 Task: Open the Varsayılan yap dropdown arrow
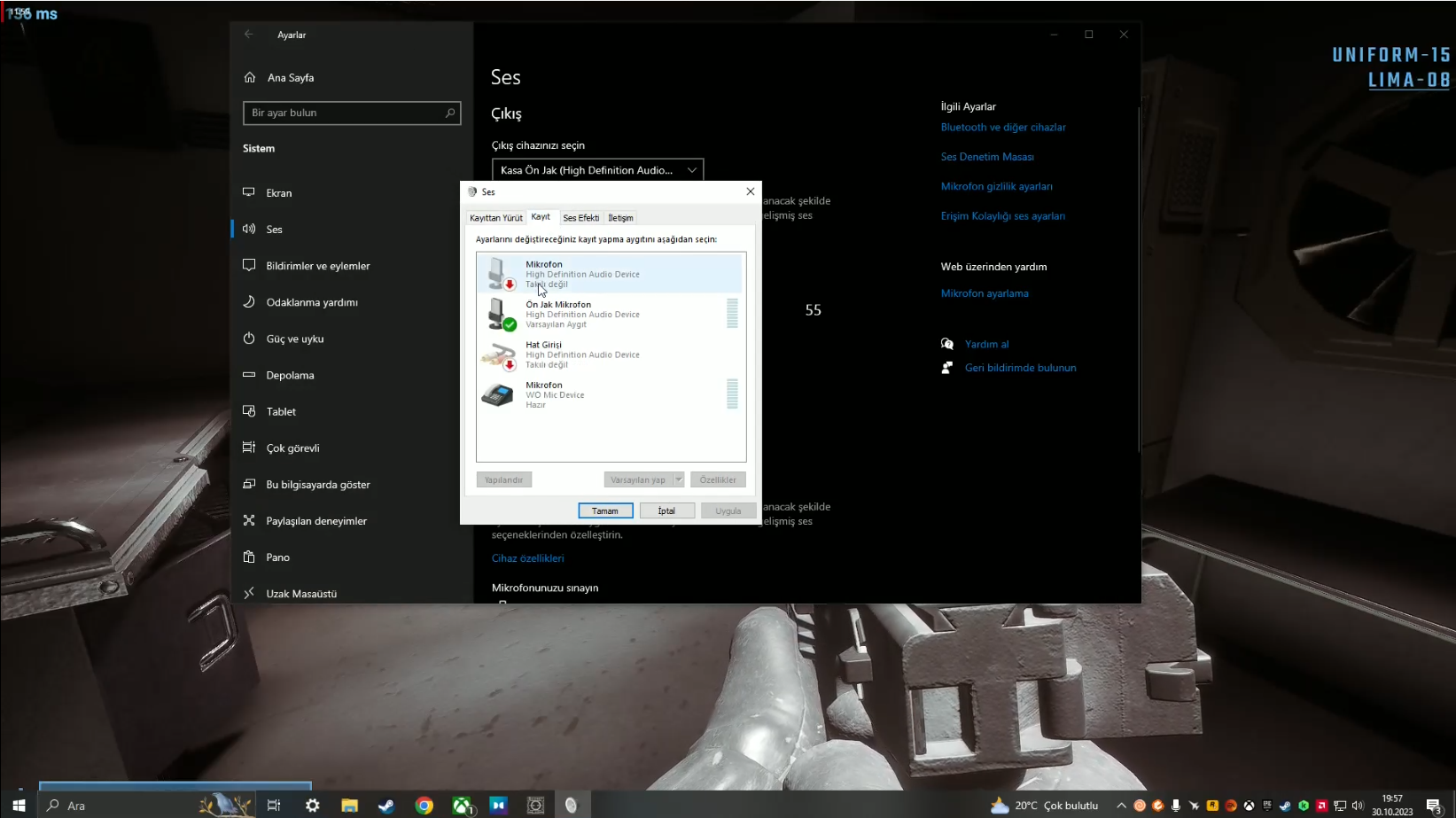pos(679,479)
